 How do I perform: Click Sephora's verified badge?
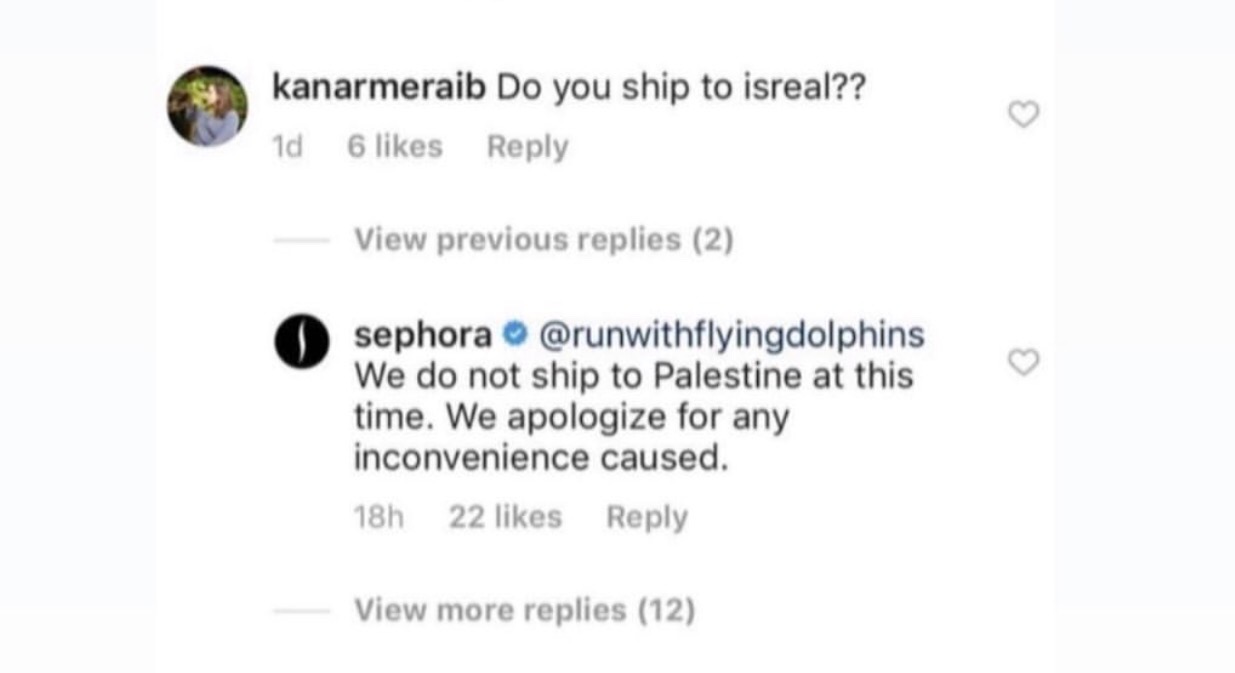513,335
